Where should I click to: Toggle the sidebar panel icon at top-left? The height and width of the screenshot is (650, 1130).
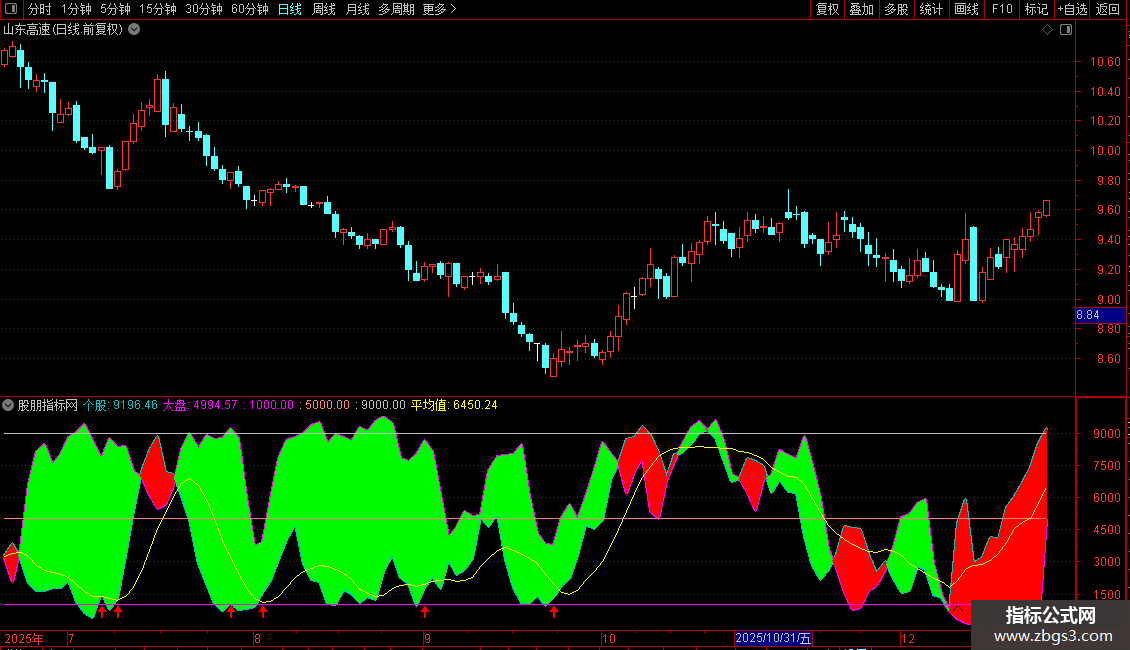[11, 9]
